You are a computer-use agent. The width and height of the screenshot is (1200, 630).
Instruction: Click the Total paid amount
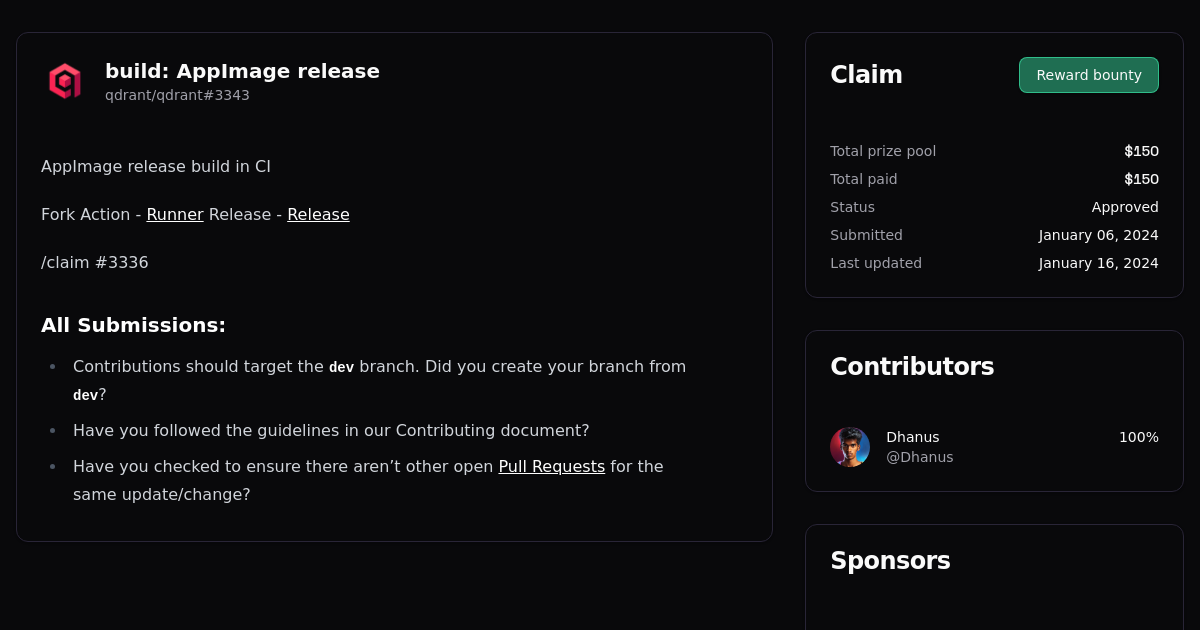[1141, 179]
